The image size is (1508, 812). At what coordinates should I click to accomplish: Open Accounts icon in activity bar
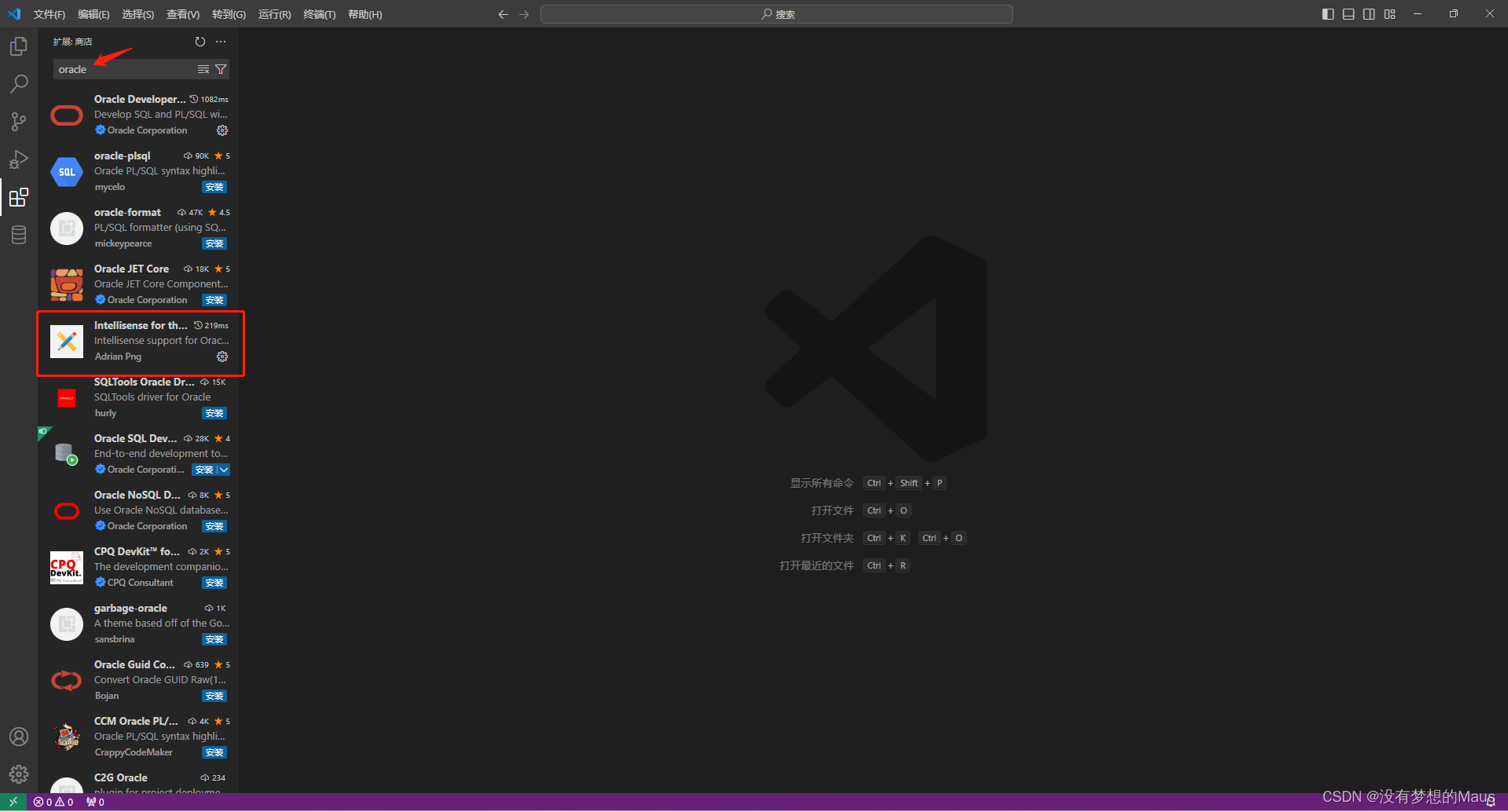click(x=19, y=737)
